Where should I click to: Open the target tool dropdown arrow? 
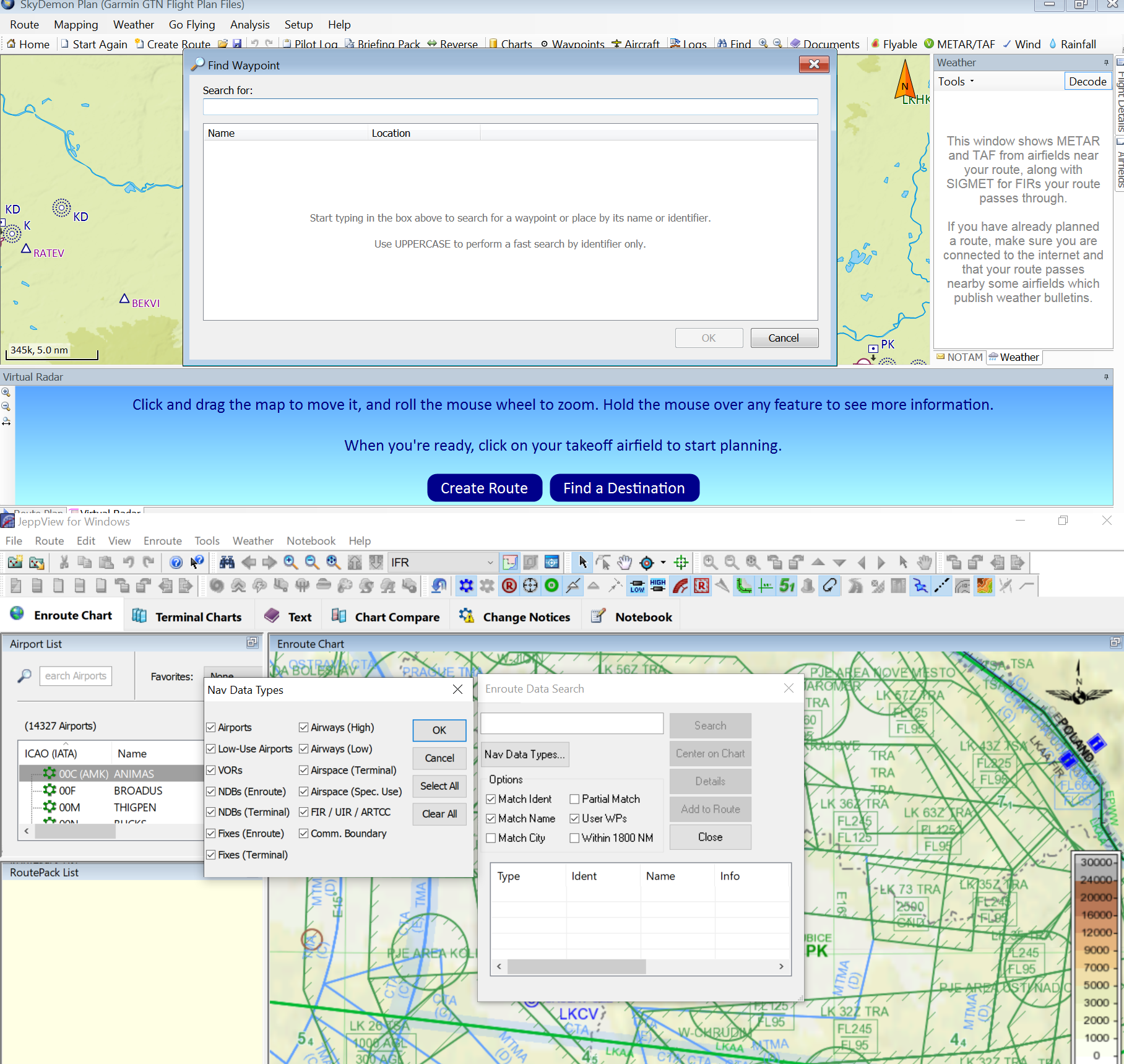click(x=663, y=562)
